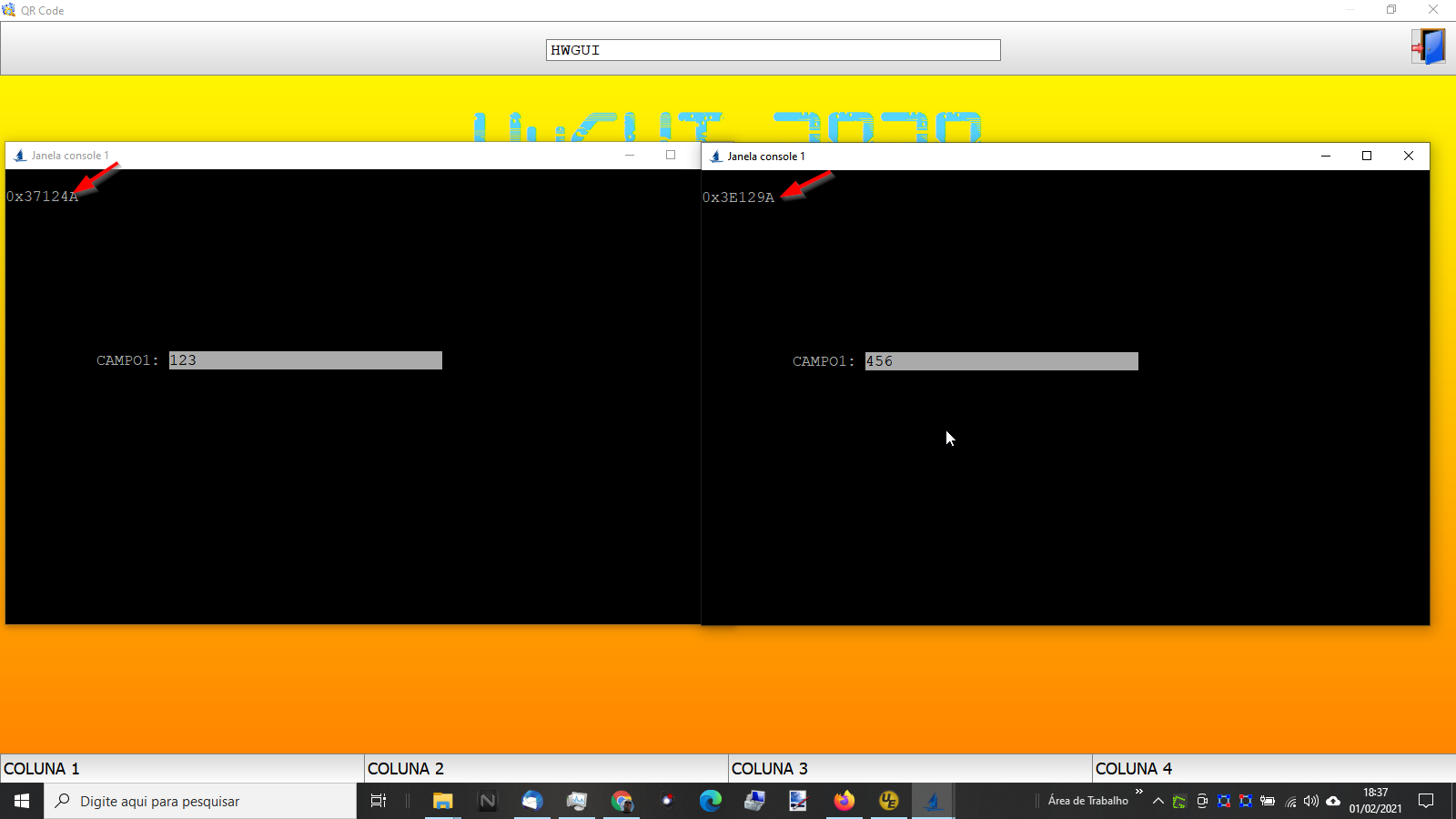1456x819 pixels.
Task: Click the COLUNA 1 status bar panel
Action: tap(182, 769)
